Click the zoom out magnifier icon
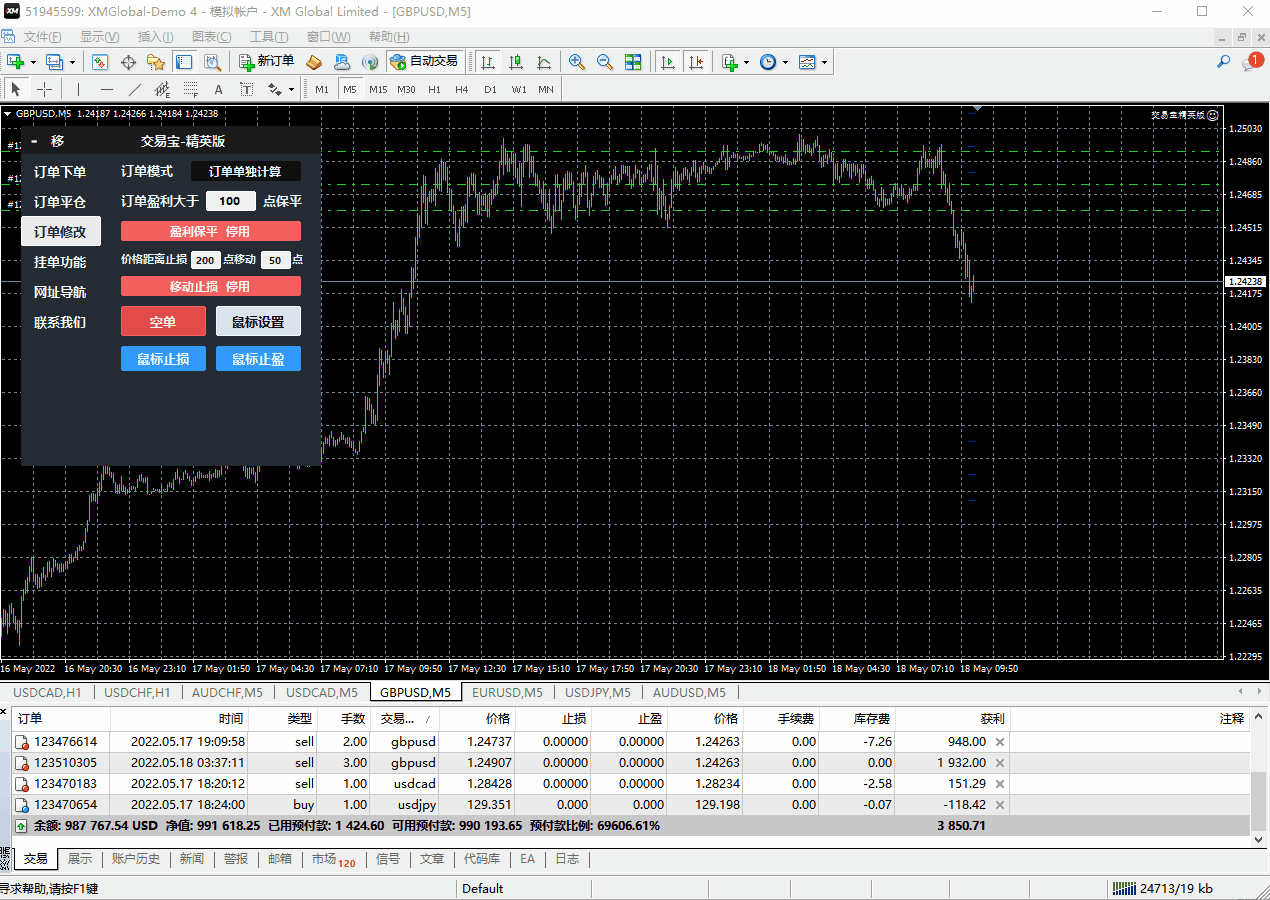The width and height of the screenshot is (1270, 900). coord(605,62)
